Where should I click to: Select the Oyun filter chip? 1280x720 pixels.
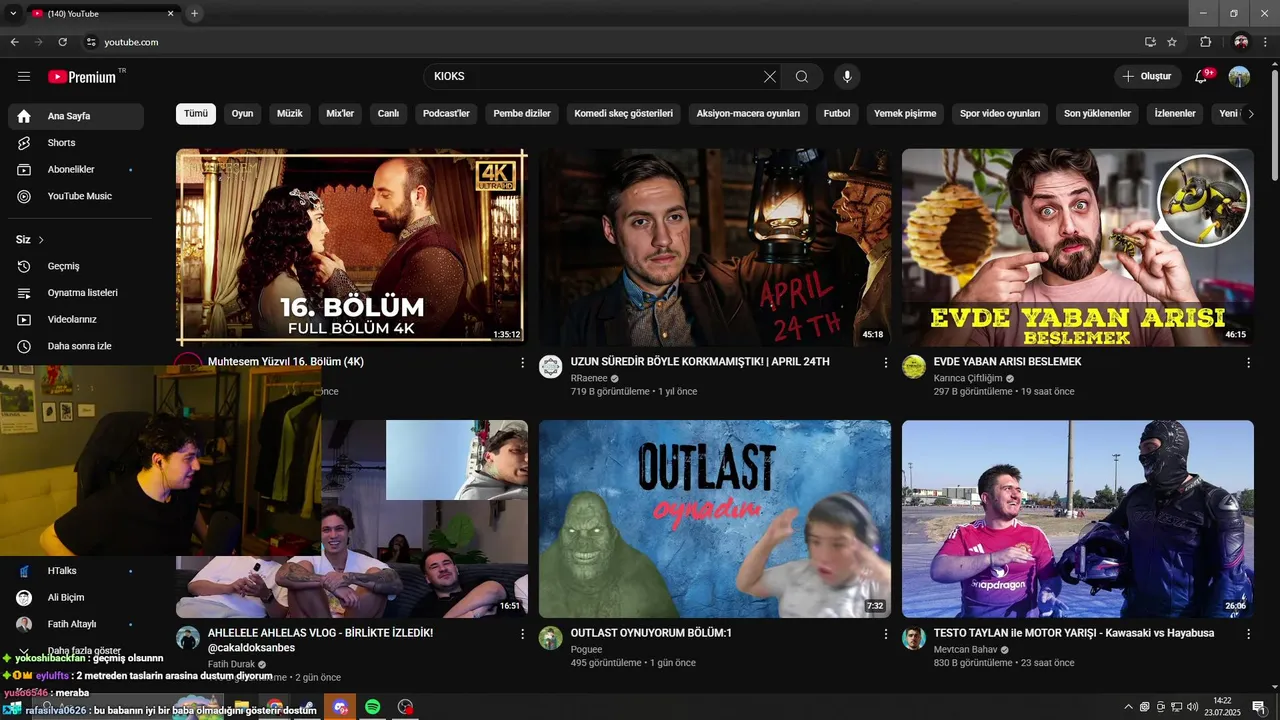coord(243,114)
